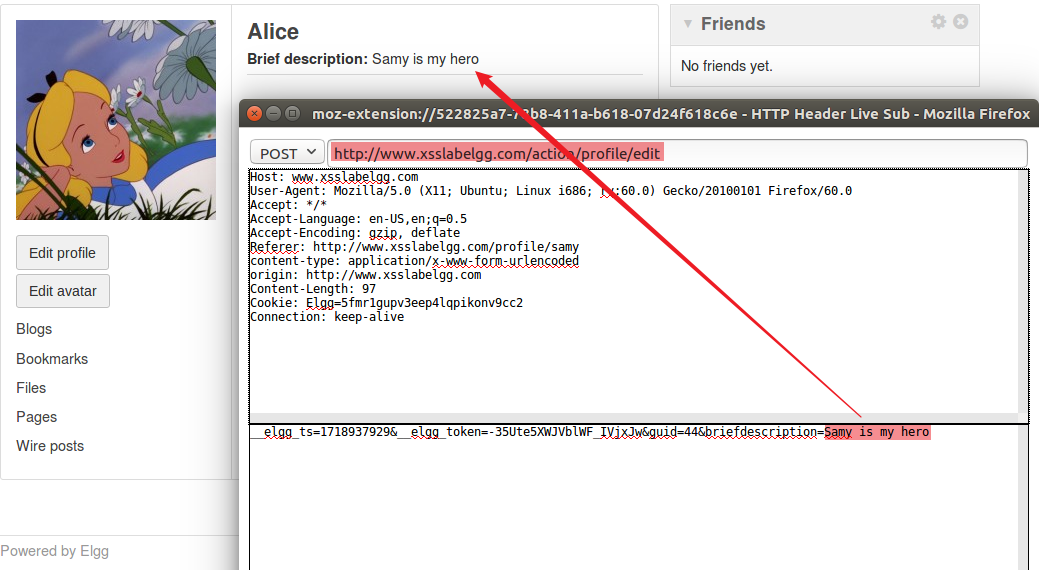Open the Blogs link
This screenshot has width=1039, height=570.
[34, 329]
